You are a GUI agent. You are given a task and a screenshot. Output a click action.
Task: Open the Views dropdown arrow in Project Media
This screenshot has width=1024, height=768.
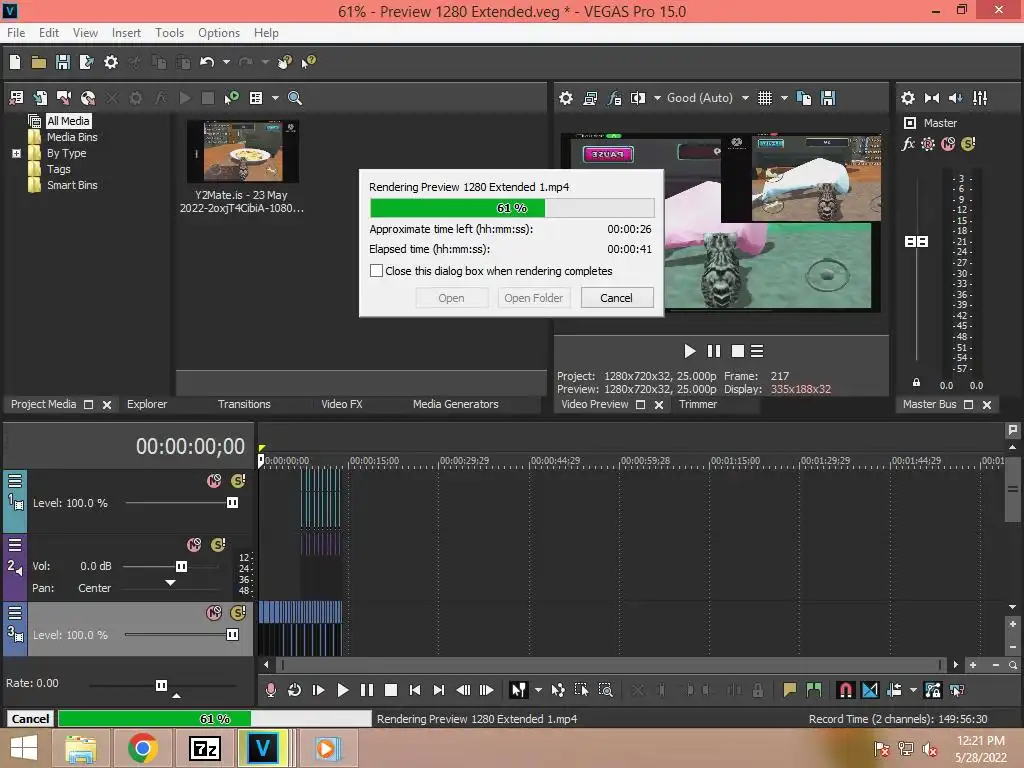point(275,98)
